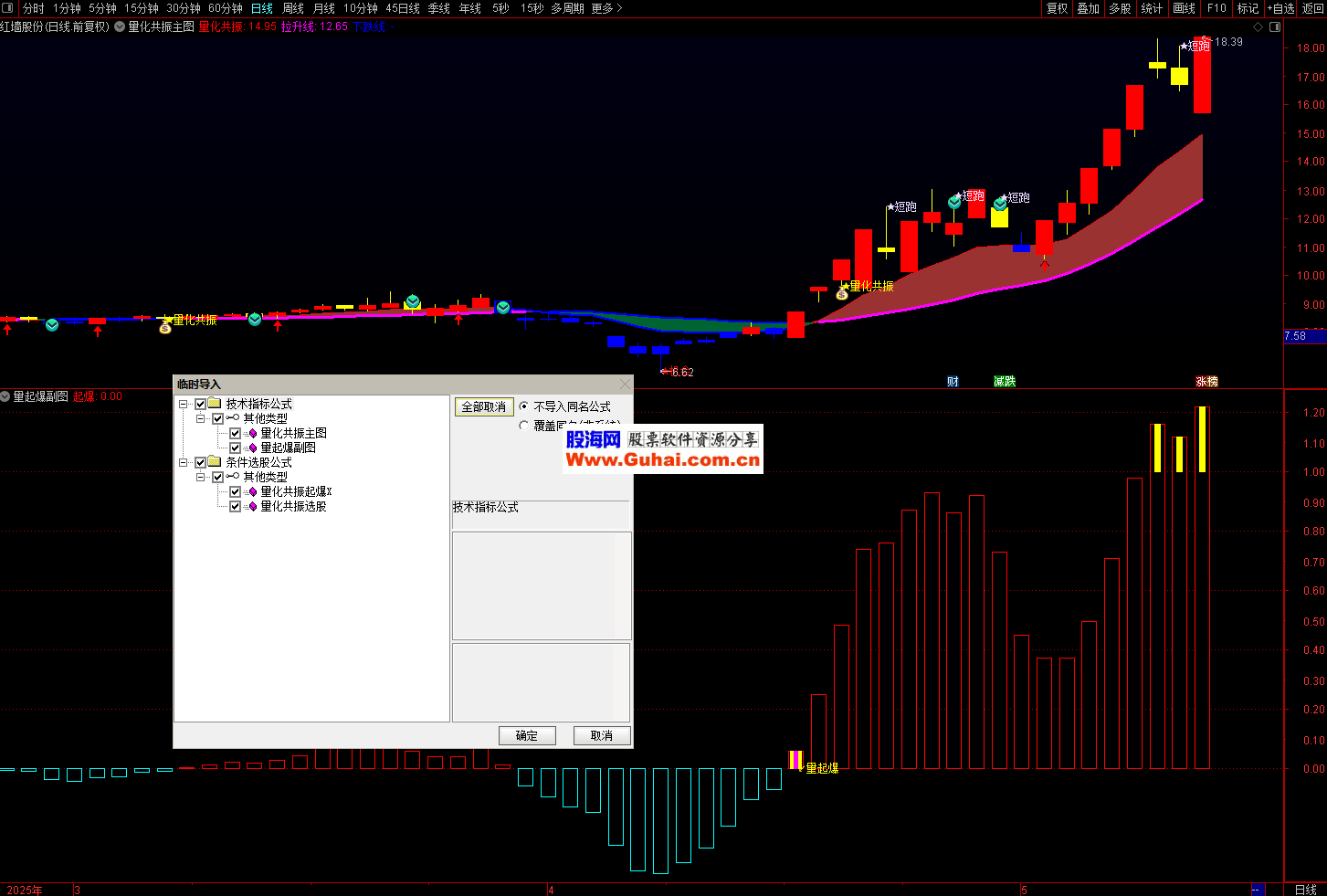Click the month 4 marker on timeline
1327x896 pixels.
point(551,890)
